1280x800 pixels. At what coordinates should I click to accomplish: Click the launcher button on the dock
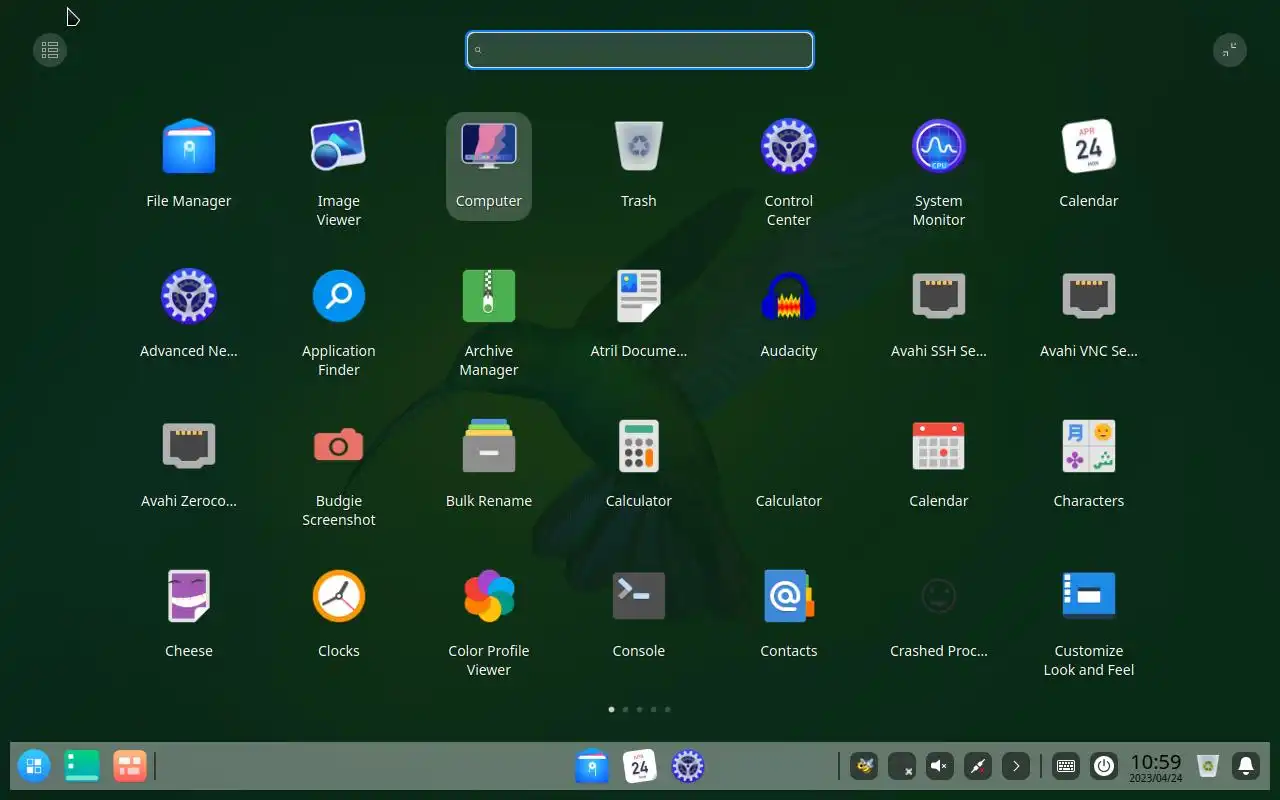(34, 767)
